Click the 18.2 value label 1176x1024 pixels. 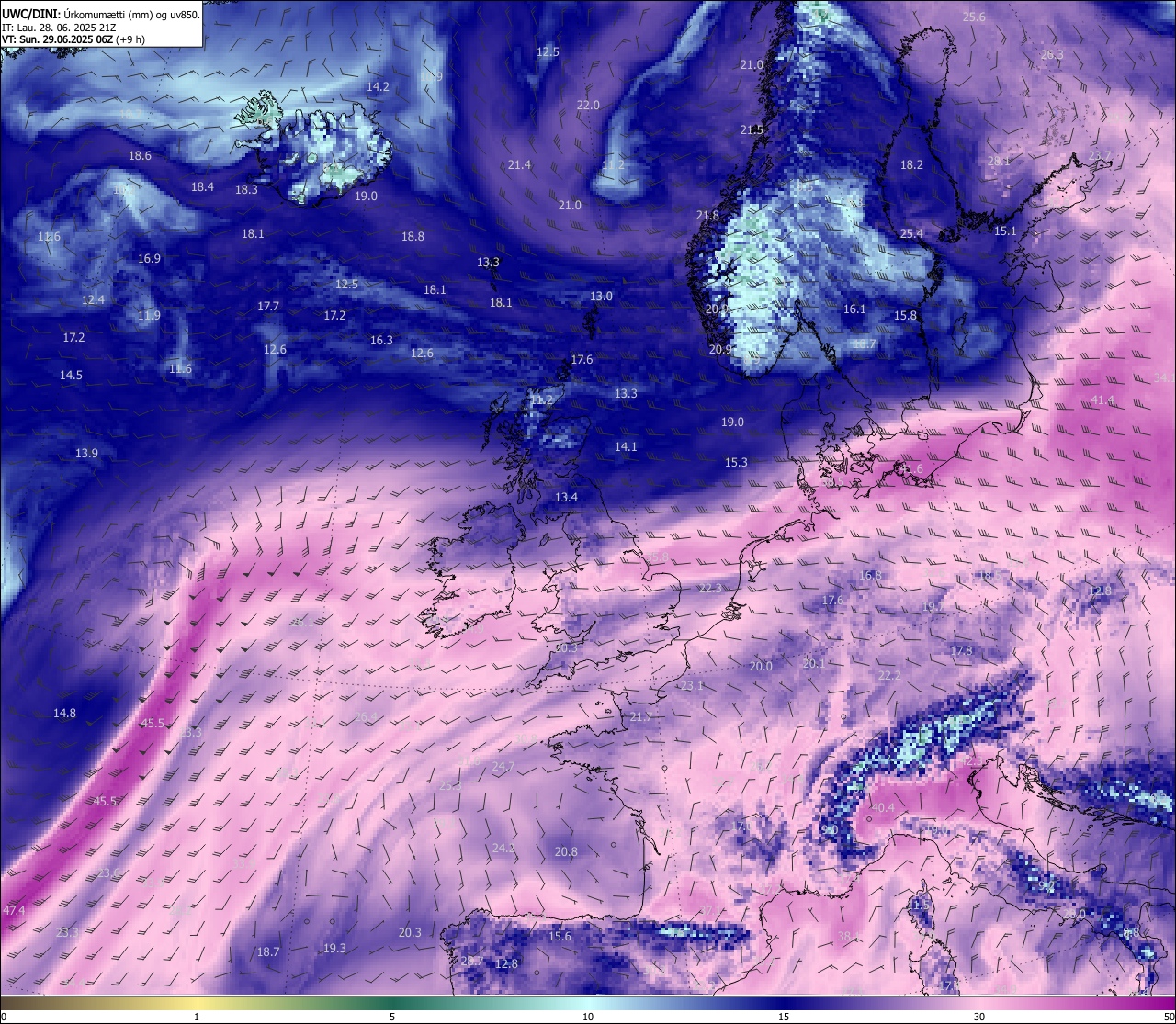911,165
